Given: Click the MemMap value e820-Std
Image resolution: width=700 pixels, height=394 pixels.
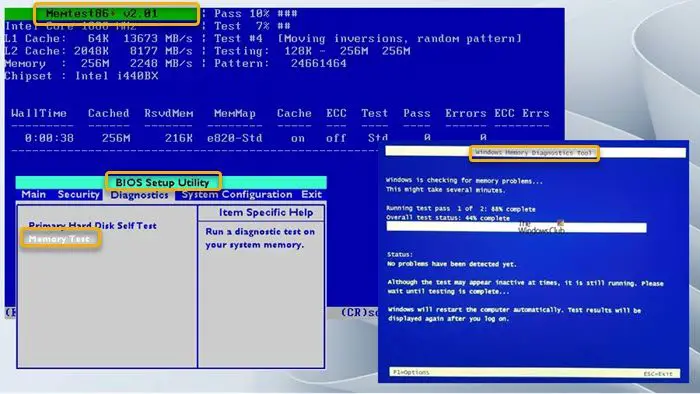Looking at the screenshot, I should pos(234,138).
